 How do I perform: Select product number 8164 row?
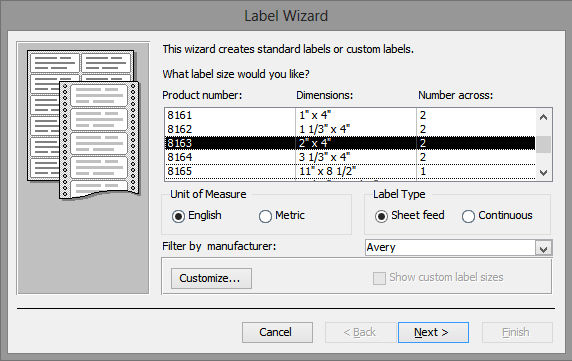350,157
